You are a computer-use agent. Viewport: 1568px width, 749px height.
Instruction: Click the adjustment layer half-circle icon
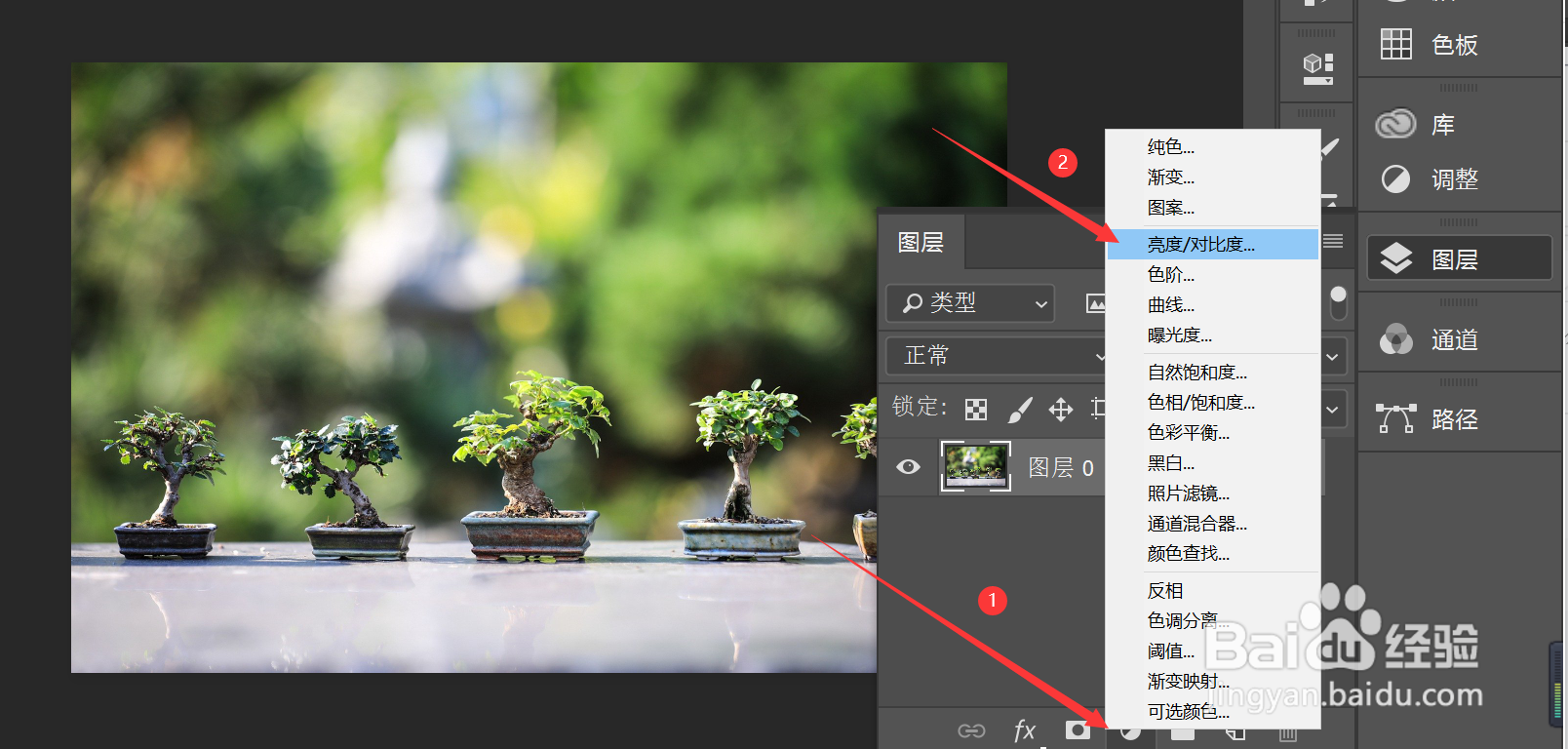tap(1130, 732)
